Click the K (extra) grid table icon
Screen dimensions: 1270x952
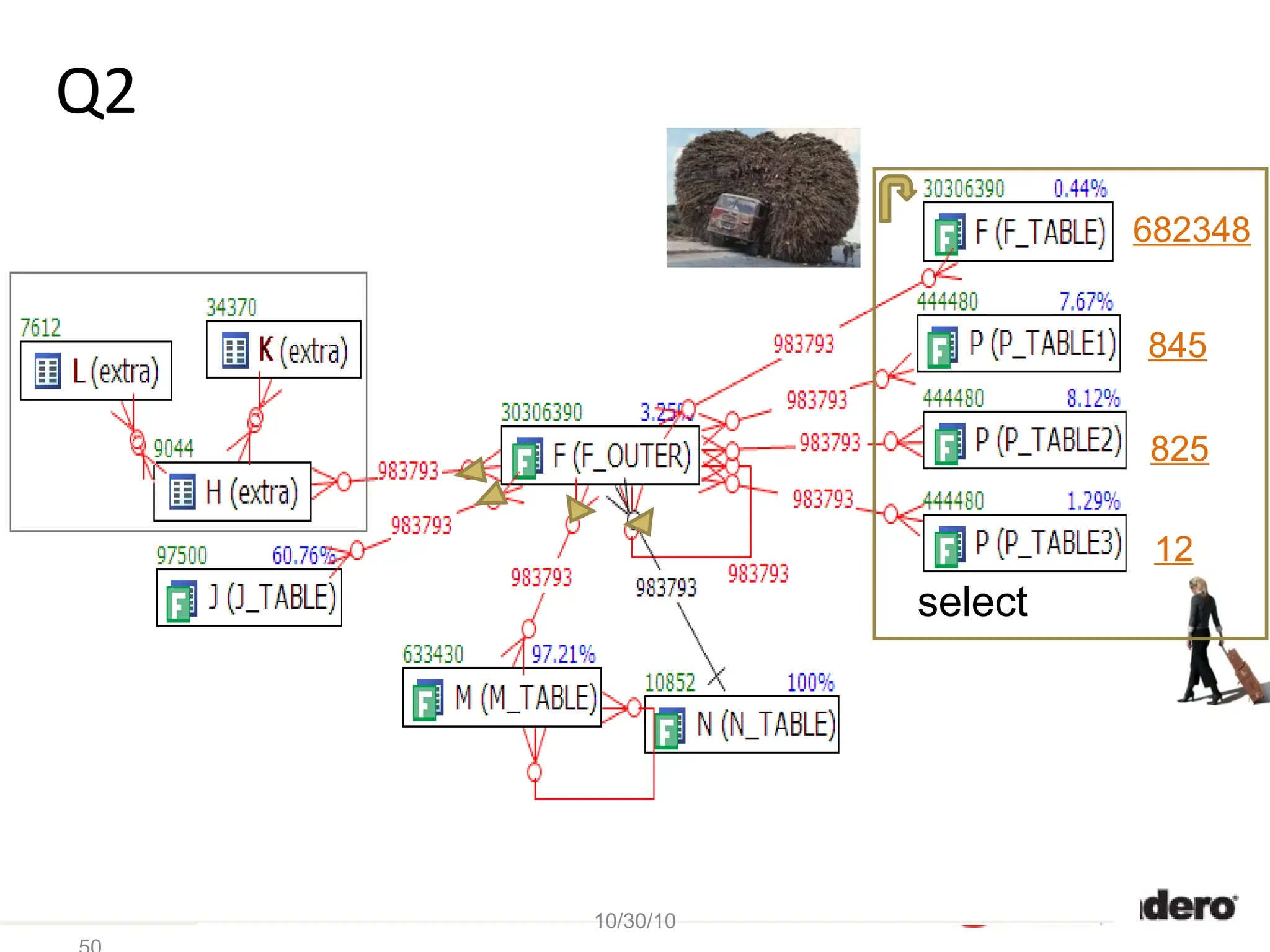tap(235, 350)
